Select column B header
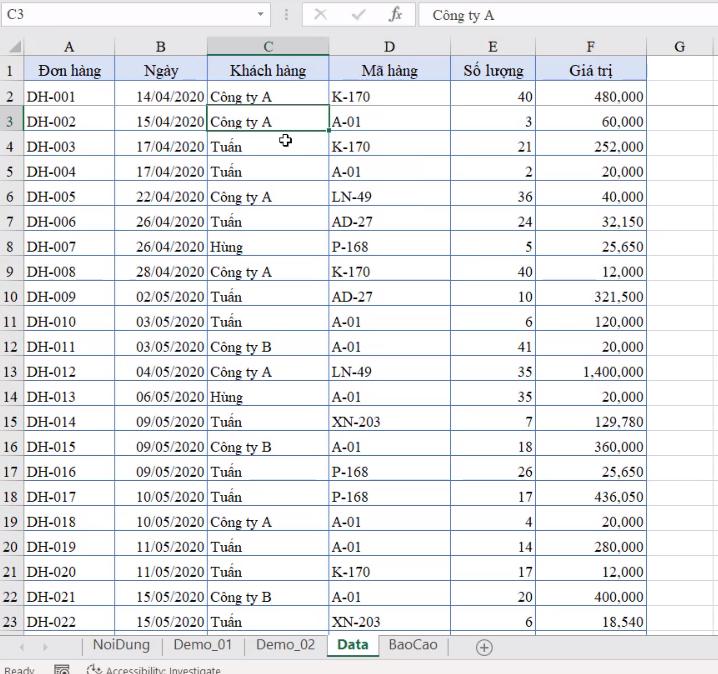This screenshot has height=674, width=718. point(161,47)
